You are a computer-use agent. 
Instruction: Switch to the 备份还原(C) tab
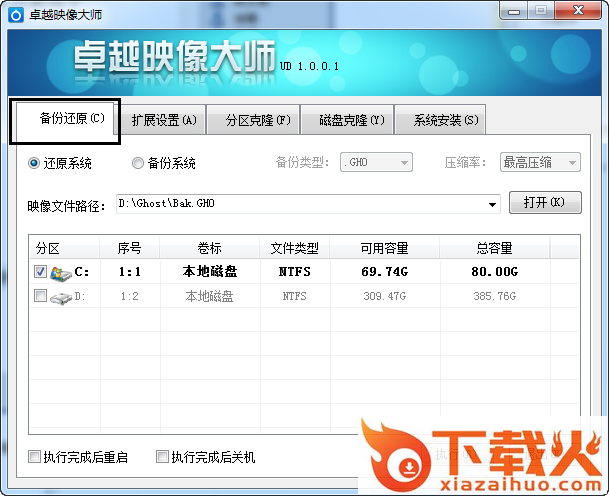[x=64, y=119]
